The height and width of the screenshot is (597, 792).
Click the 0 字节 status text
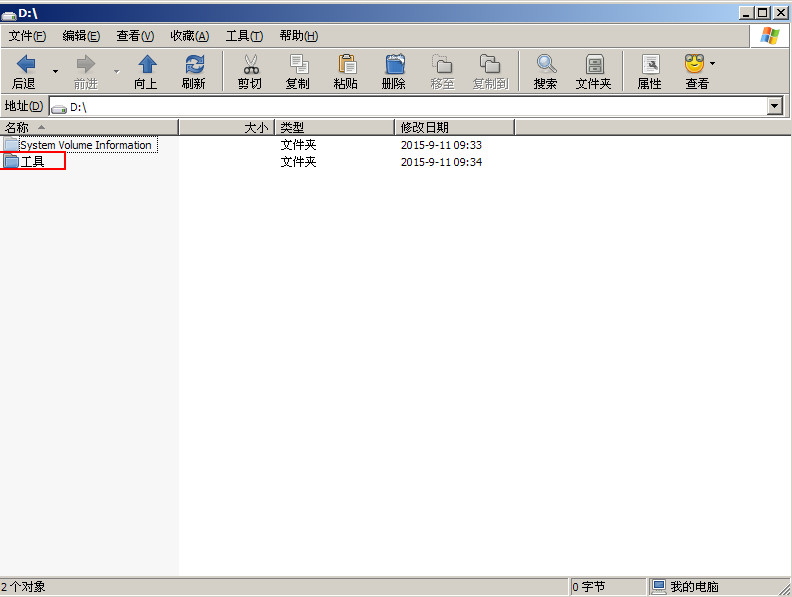[588, 586]
